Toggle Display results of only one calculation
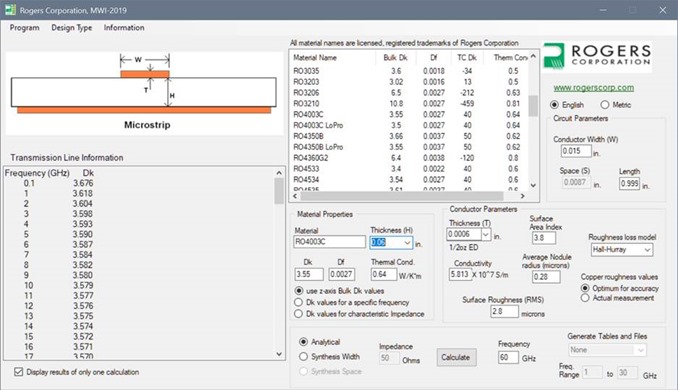 click(19, 372)
